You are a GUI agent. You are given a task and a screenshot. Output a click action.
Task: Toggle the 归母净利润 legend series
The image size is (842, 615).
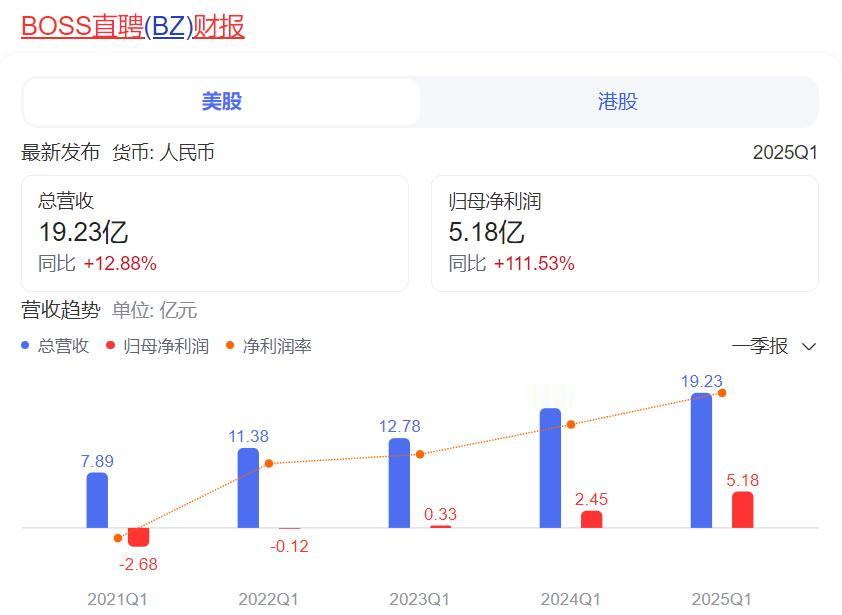click(x=157, y=346)
